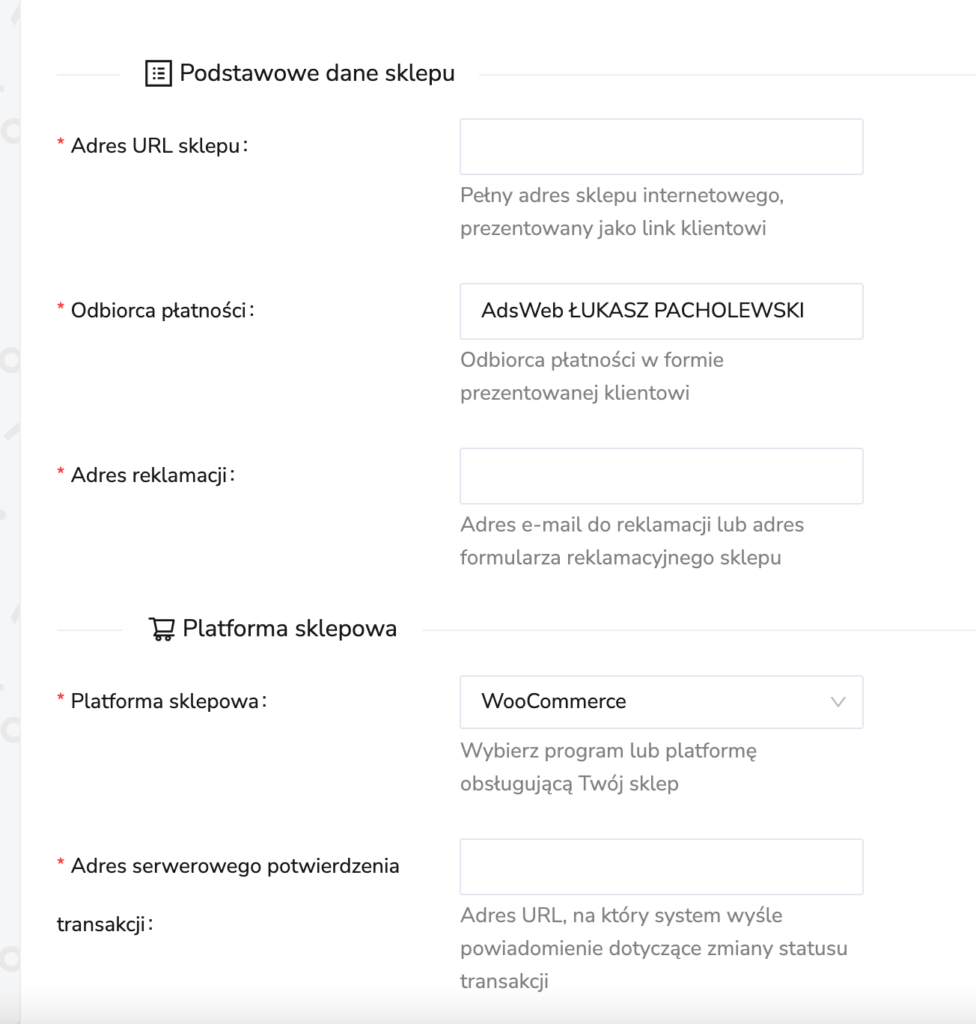
Task: Click the hint 'Odbiorca płatności w formie'
Action: pos(592,360)
